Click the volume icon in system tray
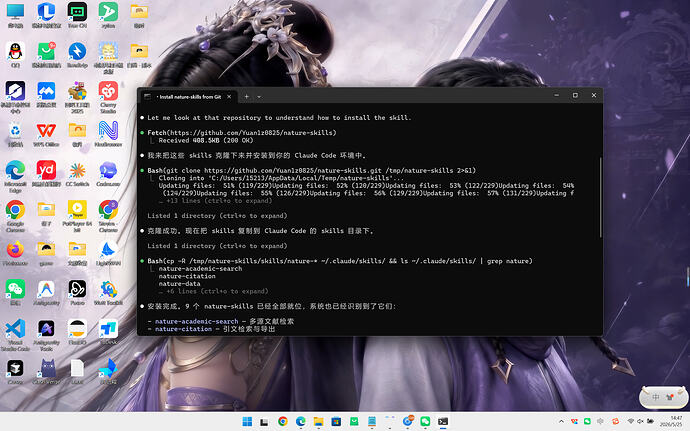Viewport: 690px width, 431px height. point(640,422)
